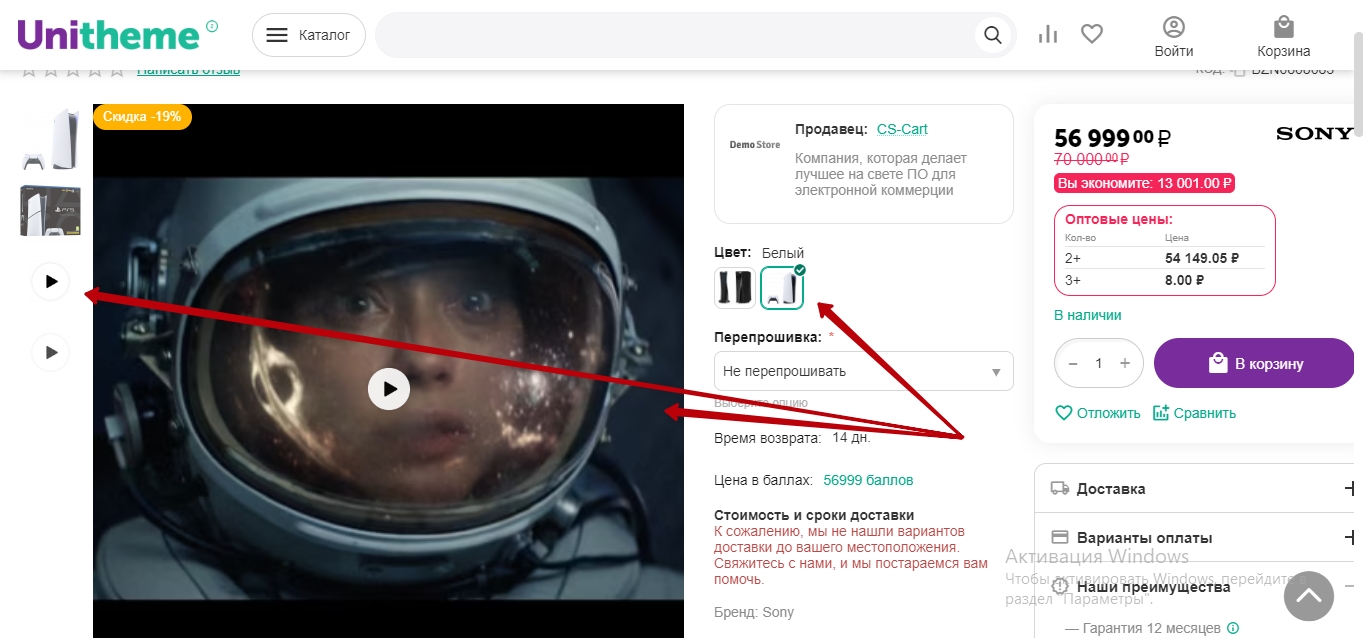Click the Оптовые цены heading
Image resolution: width=1363 pixels, height=638 pixels.
(1119, 219)
